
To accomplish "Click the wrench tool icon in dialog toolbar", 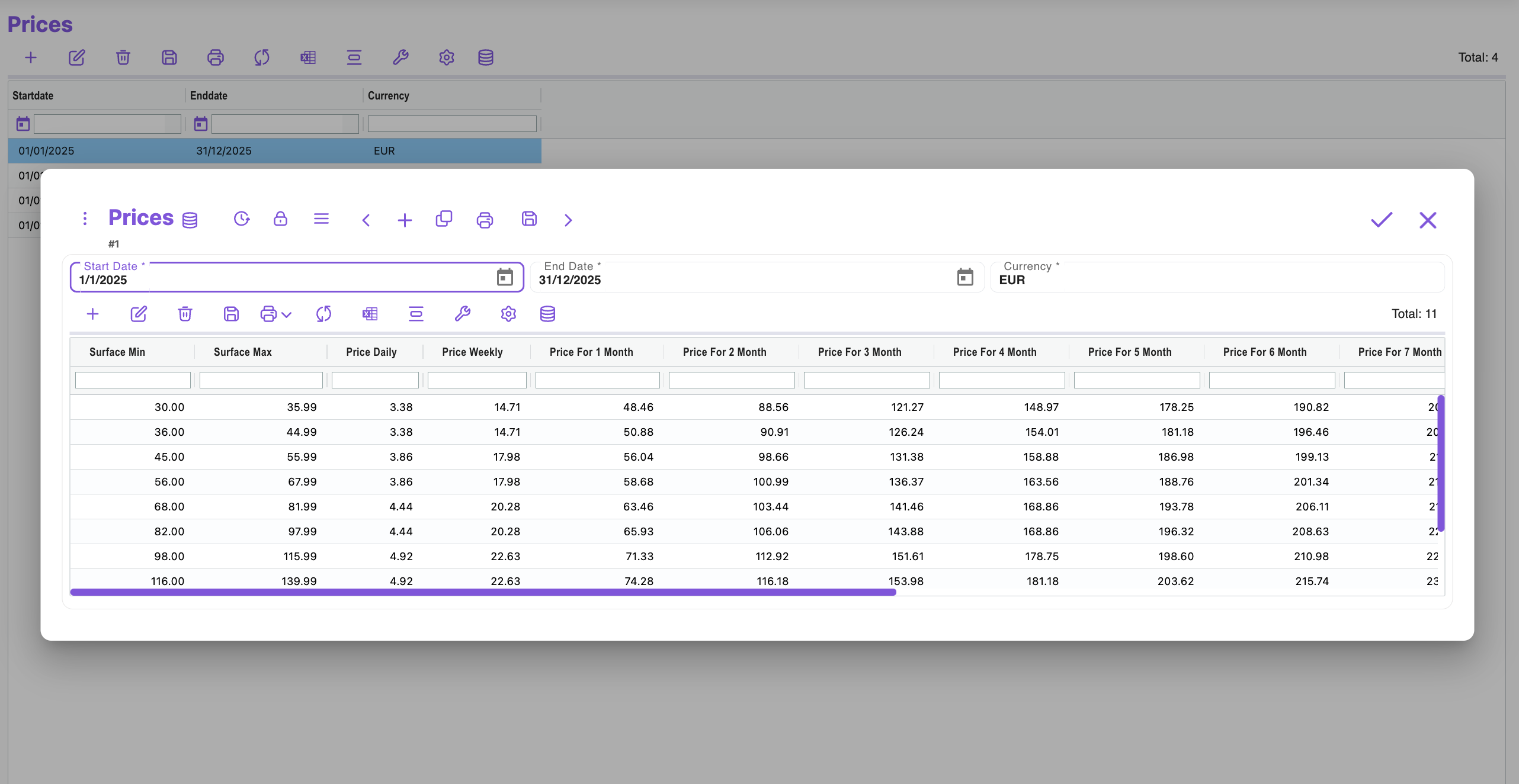I will [x=462, y=314].
